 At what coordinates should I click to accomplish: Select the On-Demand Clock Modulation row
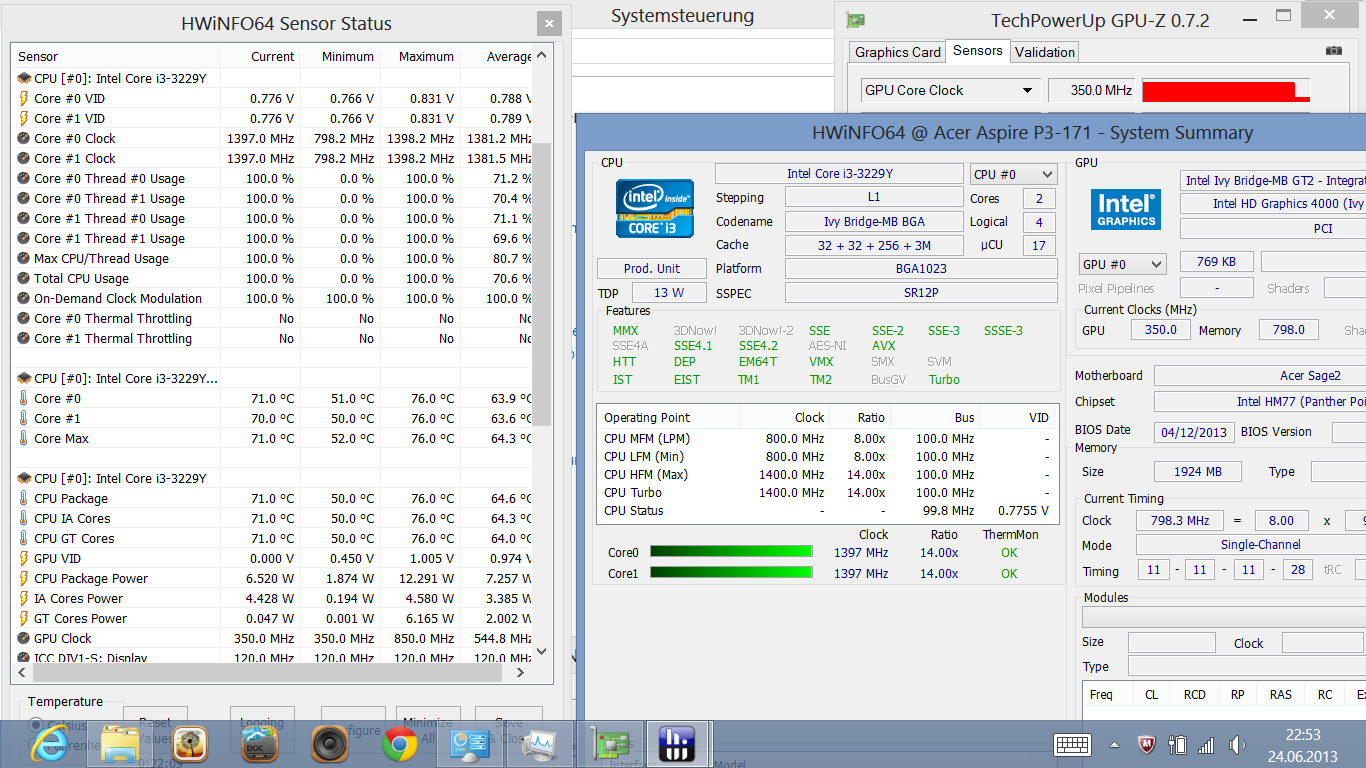coord(272,298)
